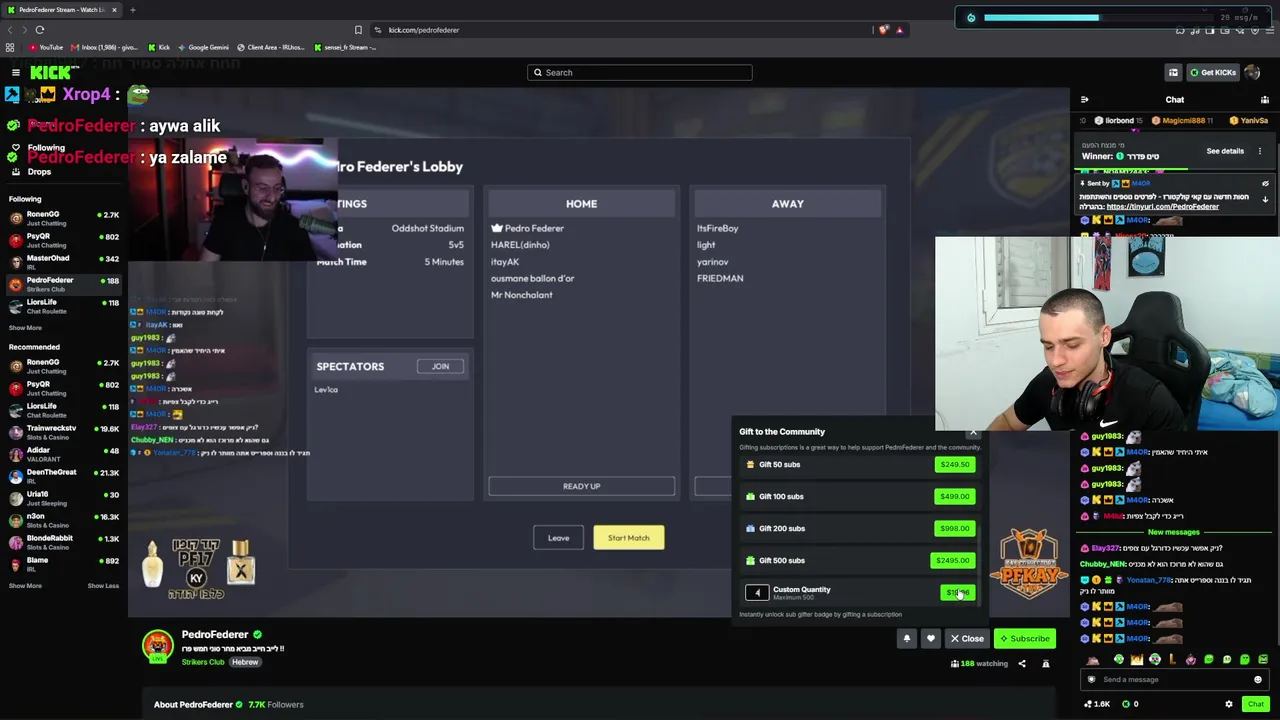Expand the pinned message with down arrow
Screen dimensions: 1280x720
click(x=1265, y=199)
